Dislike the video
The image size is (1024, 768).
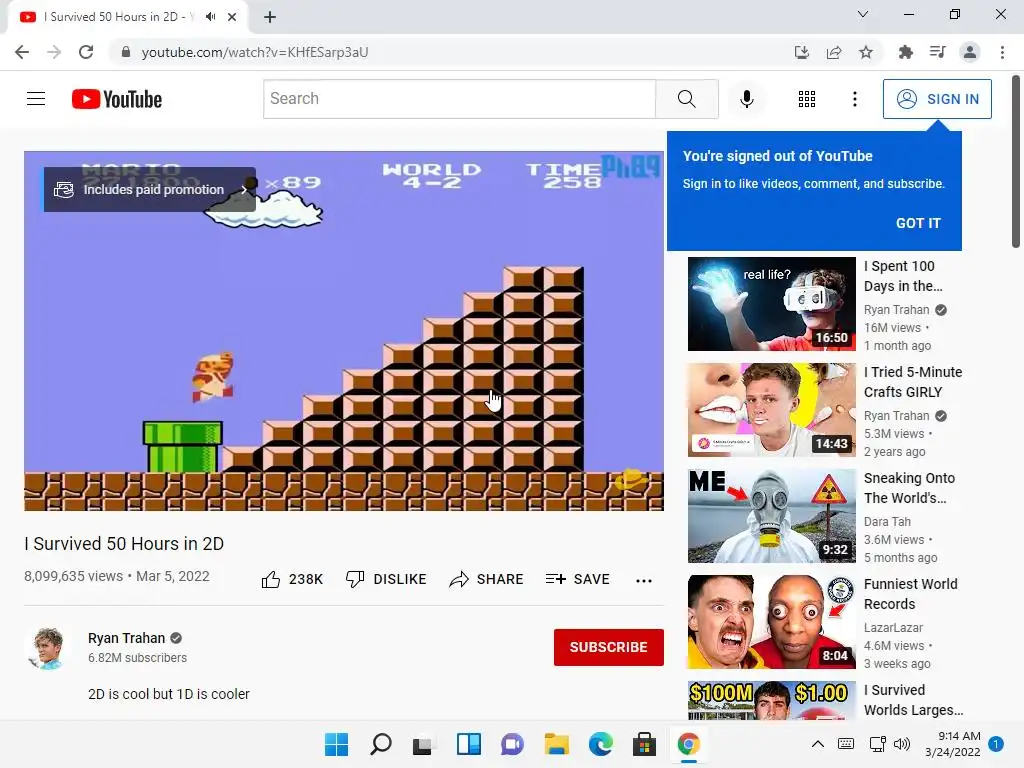tap(386, 579)
